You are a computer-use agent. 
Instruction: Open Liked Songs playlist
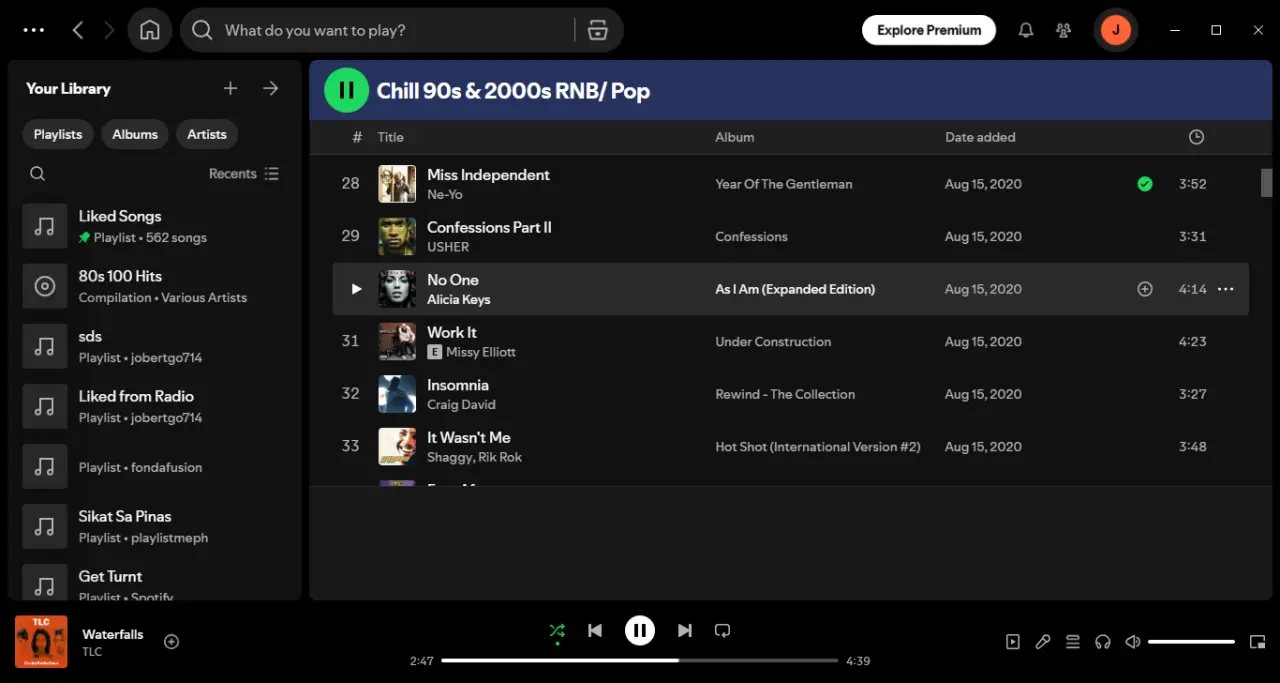tap(155, 227)
